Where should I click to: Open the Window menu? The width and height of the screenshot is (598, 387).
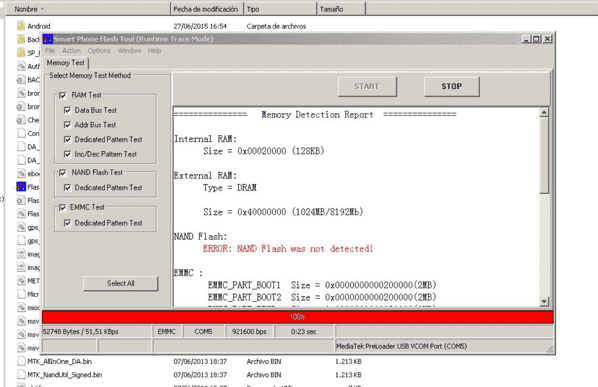click(129, 51)
